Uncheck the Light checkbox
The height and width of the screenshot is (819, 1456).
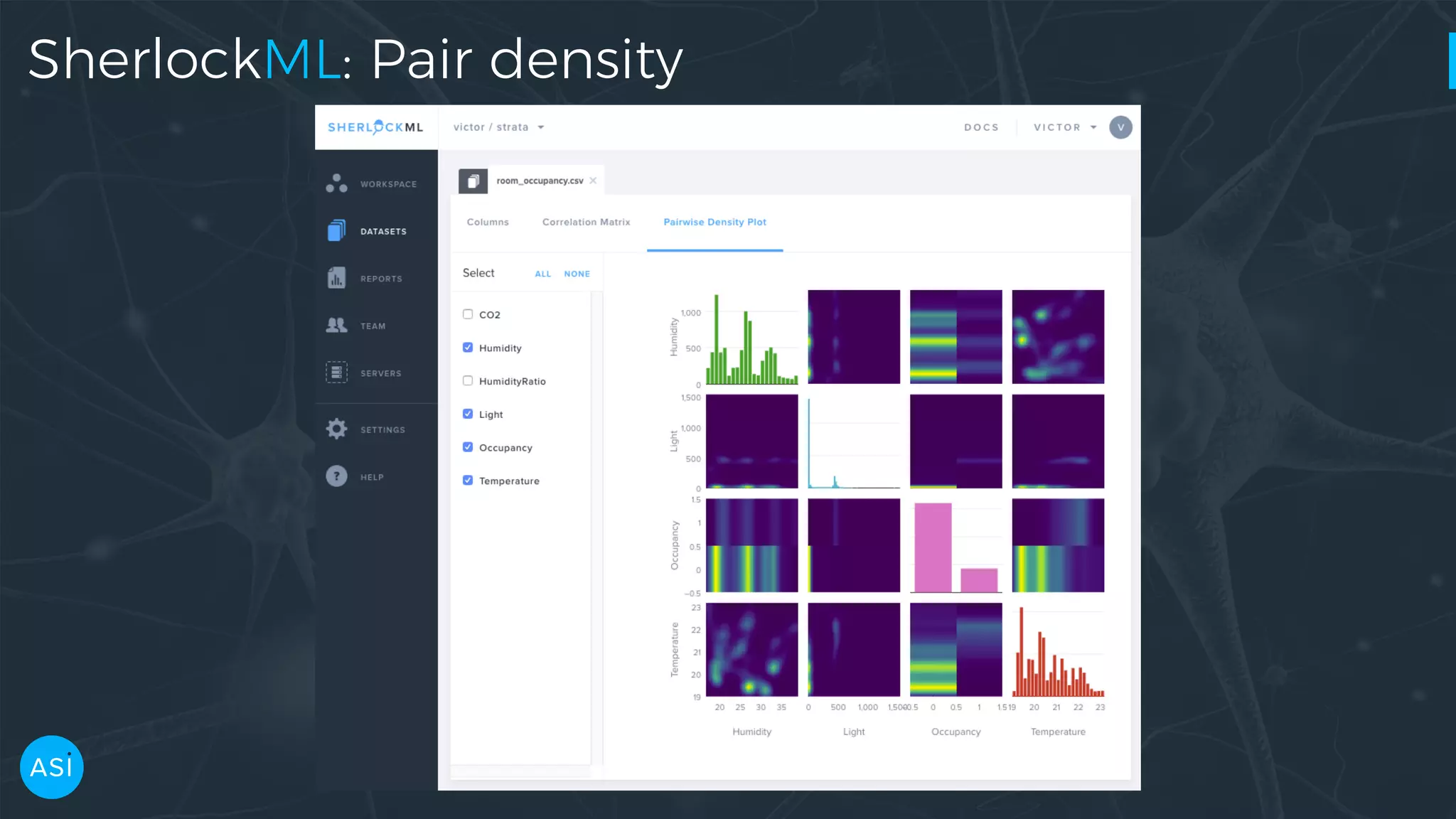[x=468, y=414]
